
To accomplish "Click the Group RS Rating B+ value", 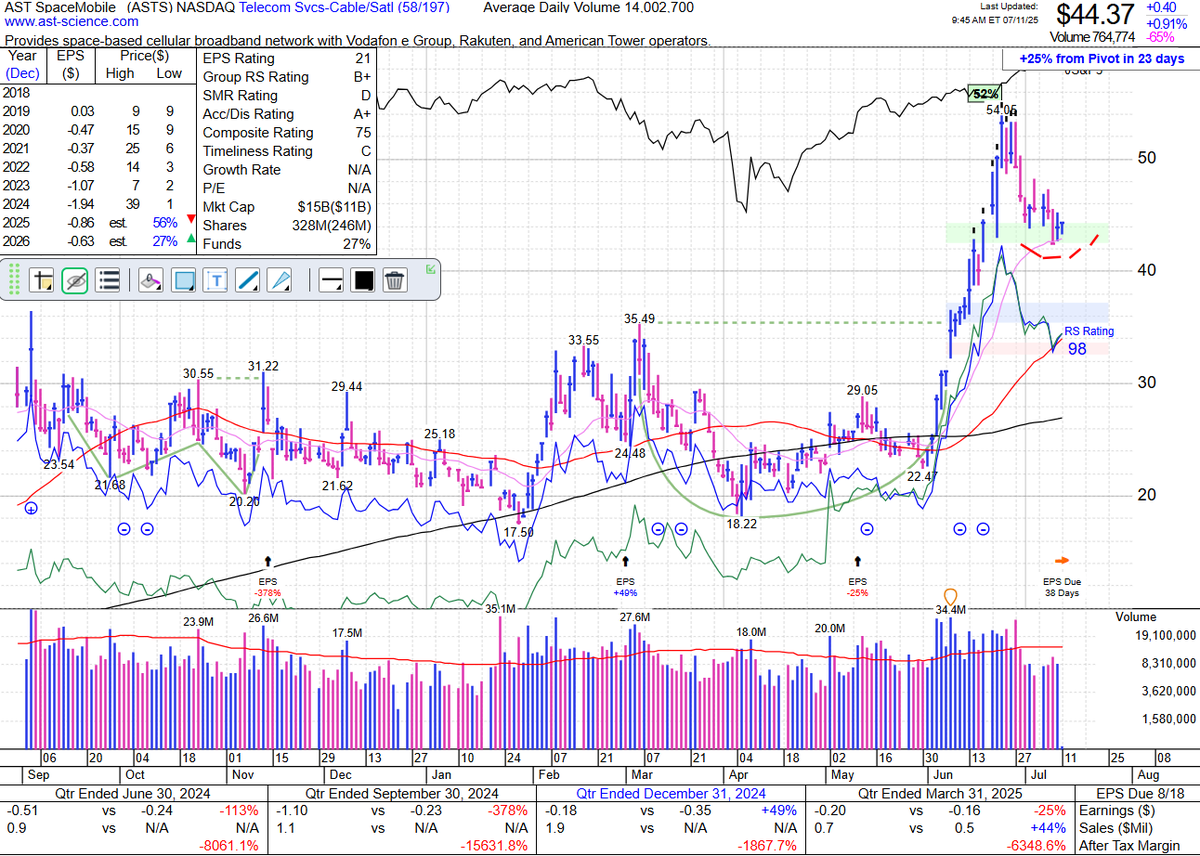I will point(360,77).
